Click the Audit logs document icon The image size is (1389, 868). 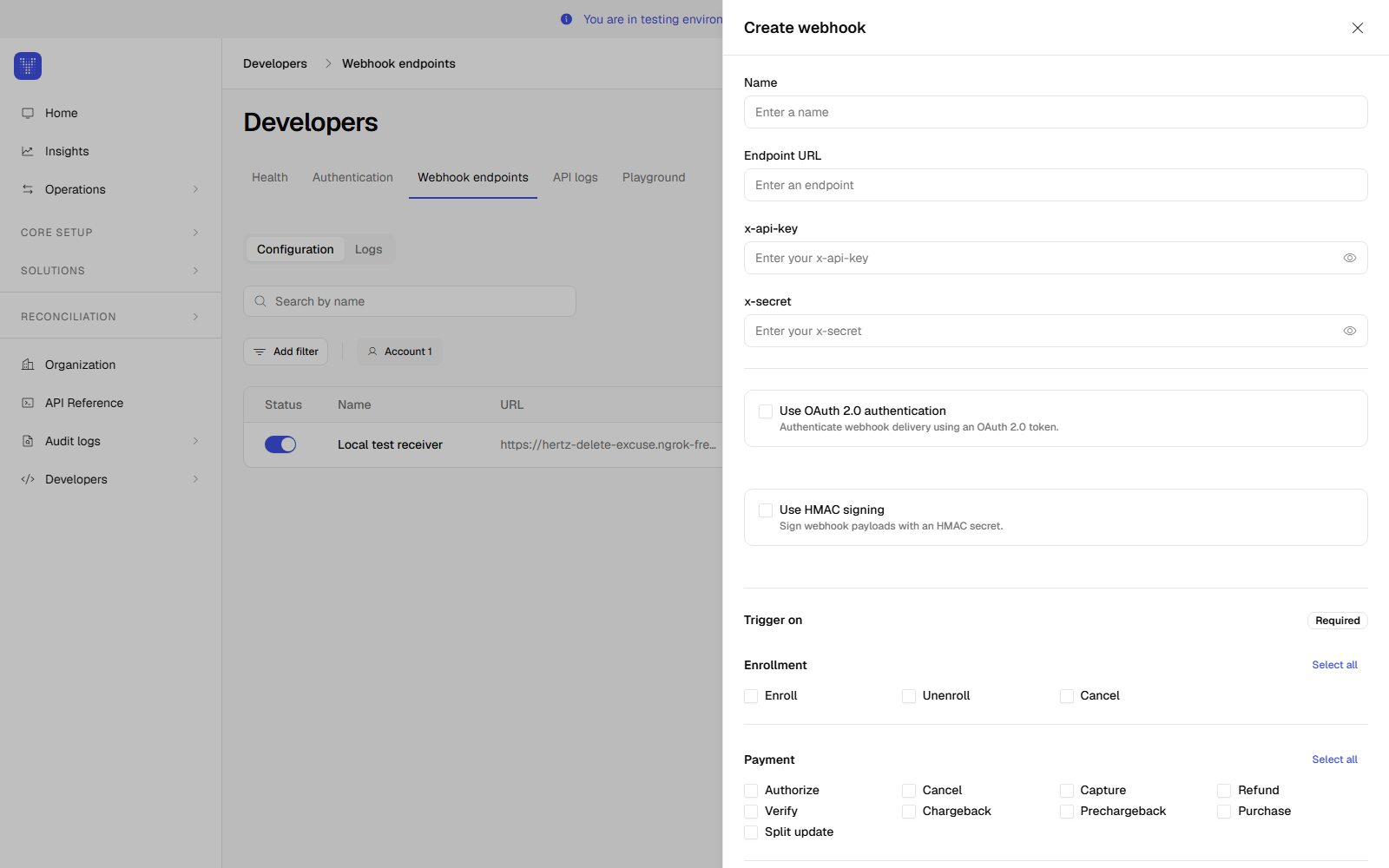click(x=28, y=441)
